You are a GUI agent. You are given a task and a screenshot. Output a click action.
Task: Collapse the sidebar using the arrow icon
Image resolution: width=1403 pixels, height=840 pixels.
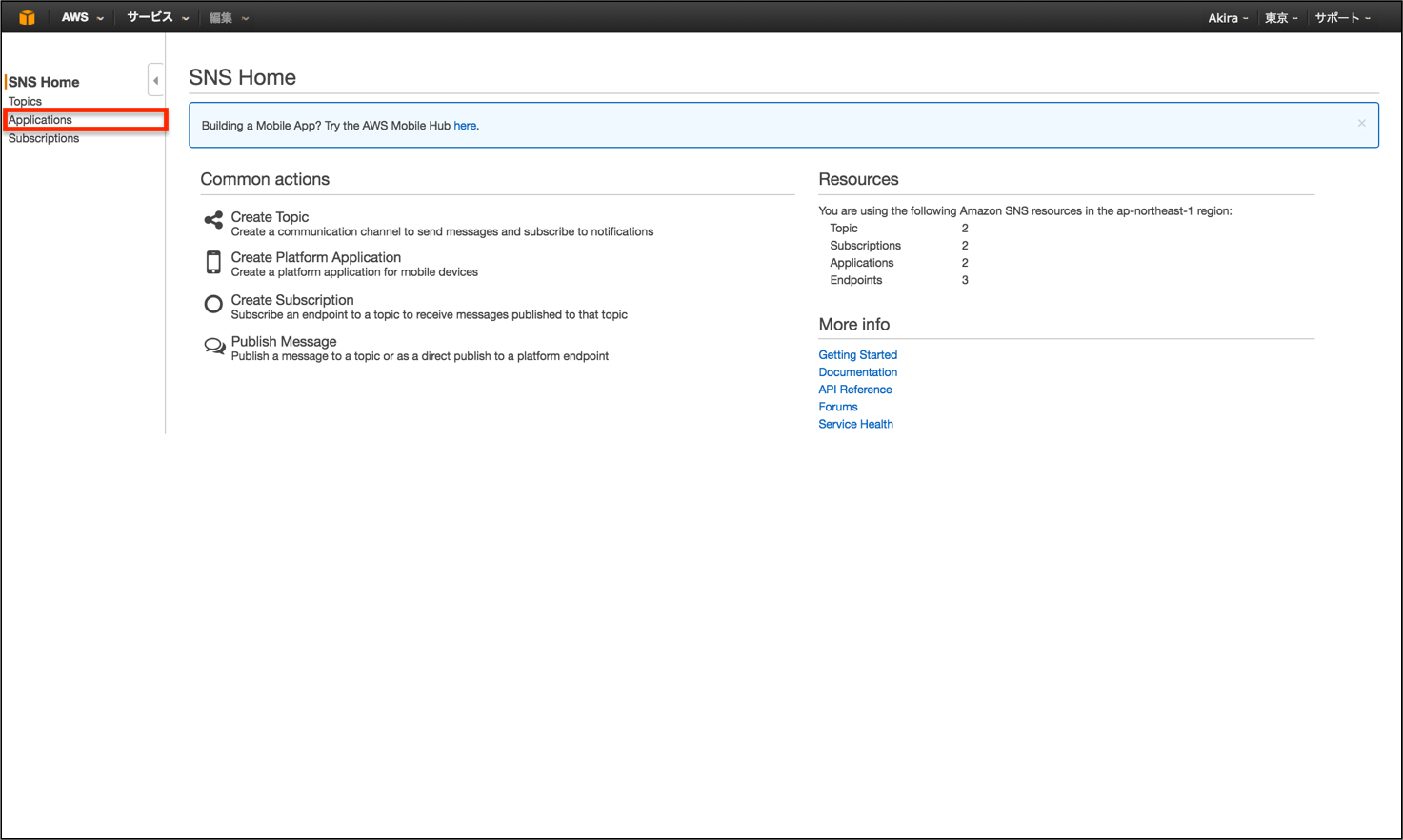pos(155,79)
